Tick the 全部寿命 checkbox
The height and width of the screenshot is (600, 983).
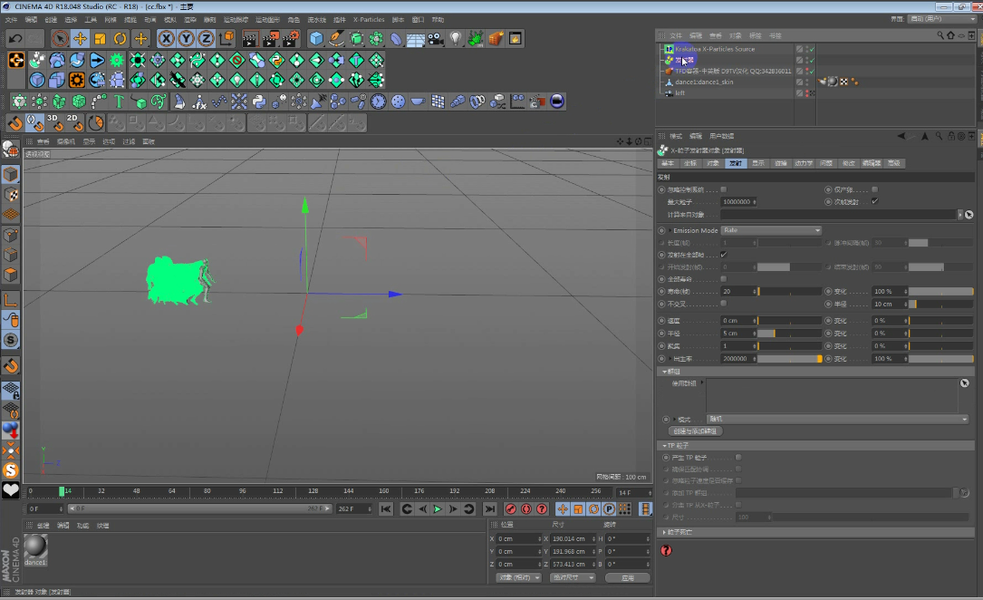(723, 278)
